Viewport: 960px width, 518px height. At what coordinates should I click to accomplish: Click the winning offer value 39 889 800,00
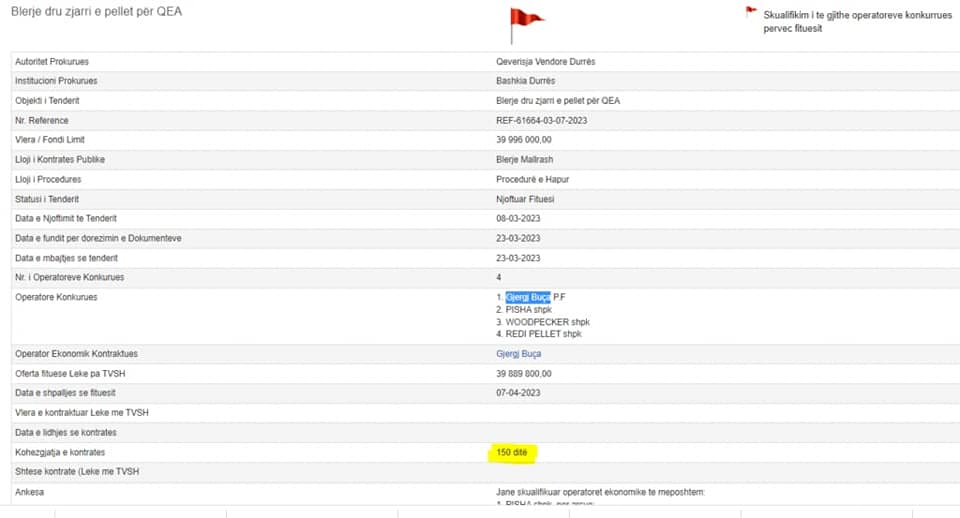(x=523, y=373)
